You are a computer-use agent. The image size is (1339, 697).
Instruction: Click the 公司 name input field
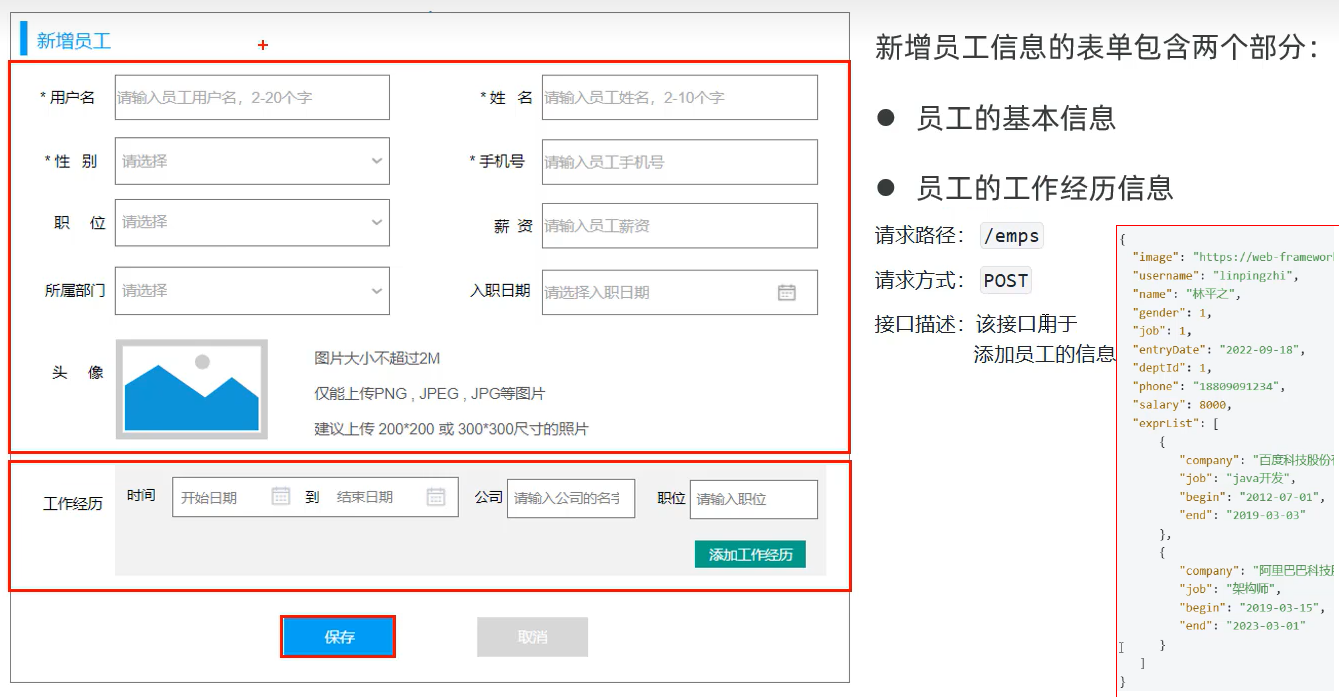coord(570,498)
